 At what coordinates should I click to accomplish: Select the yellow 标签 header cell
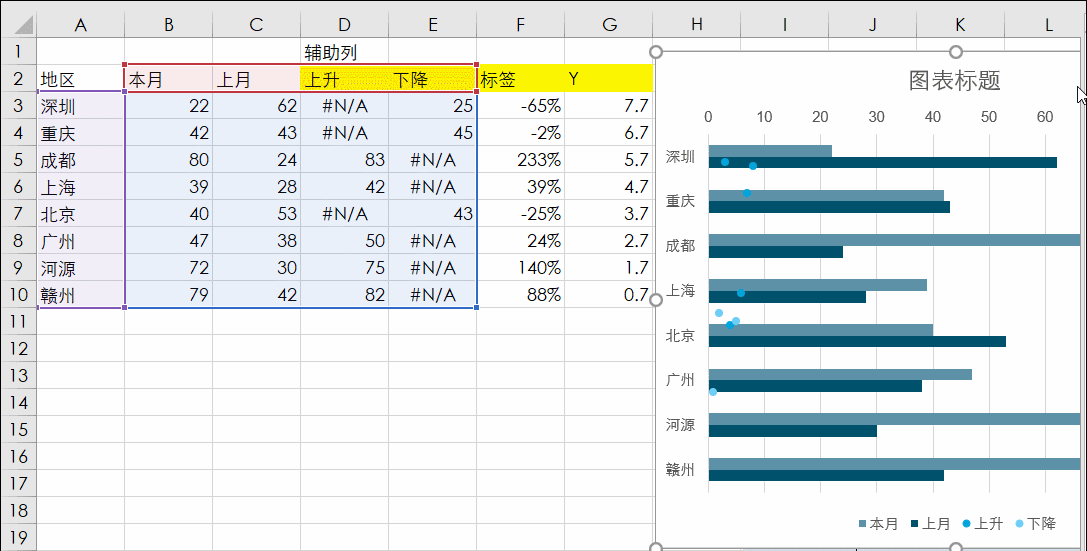[520, 79]
